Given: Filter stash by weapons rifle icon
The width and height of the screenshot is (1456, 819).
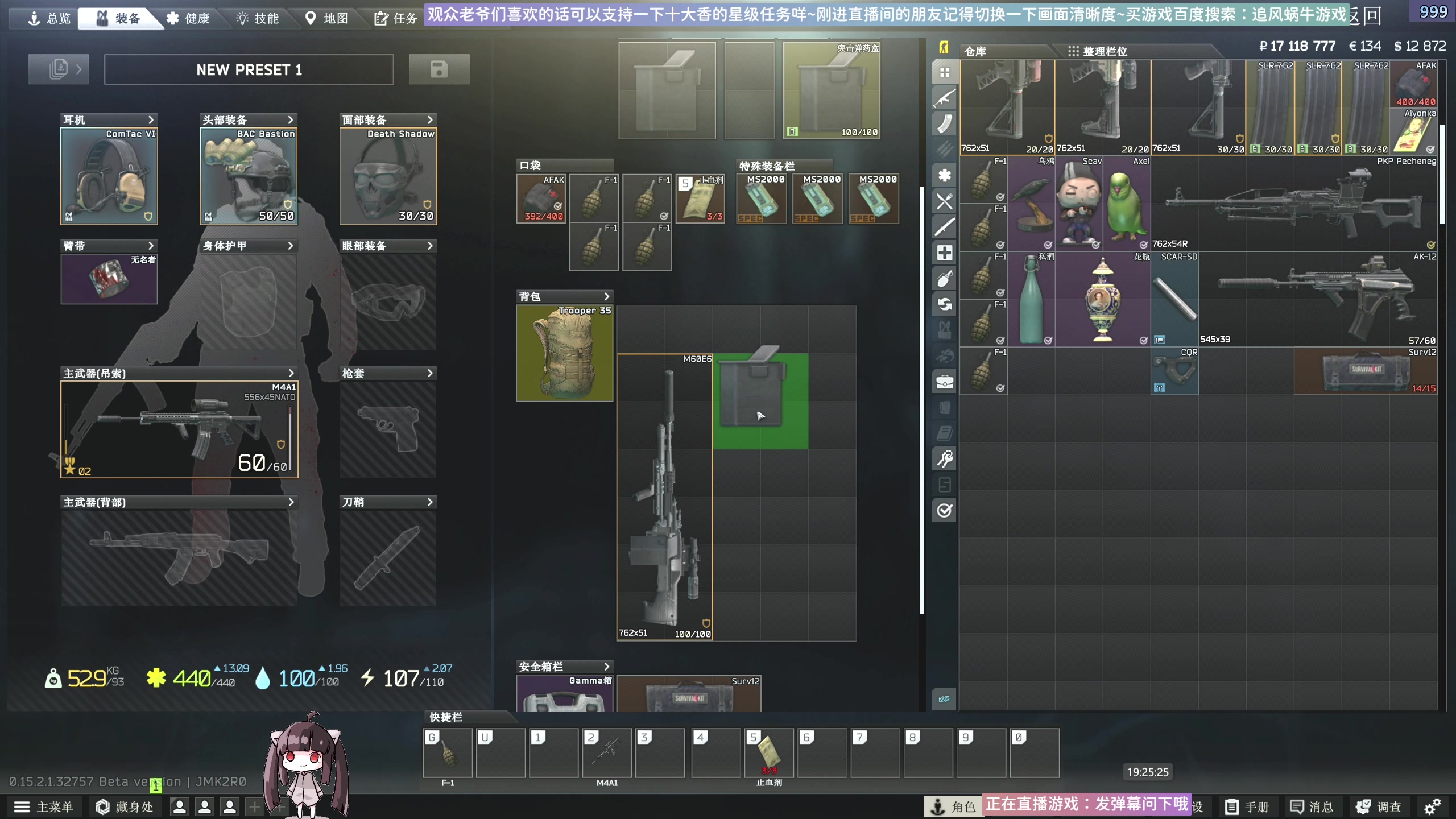Looking at the screenshot, I should (944, 98).
